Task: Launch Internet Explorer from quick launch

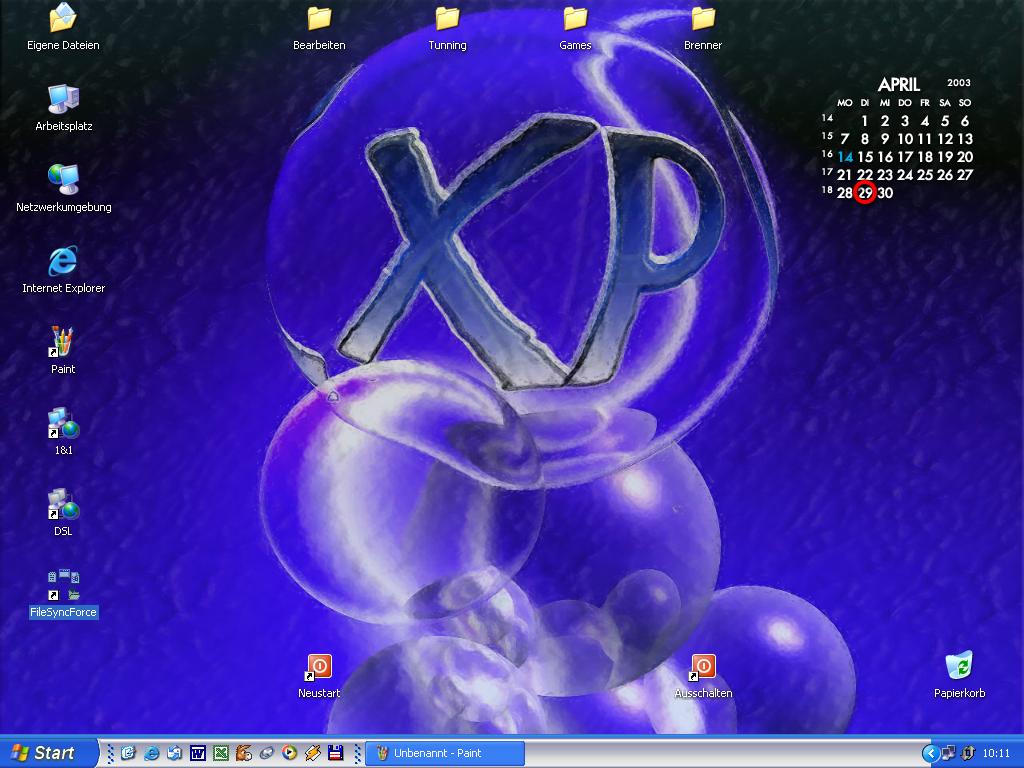Action: coord(152,753)
